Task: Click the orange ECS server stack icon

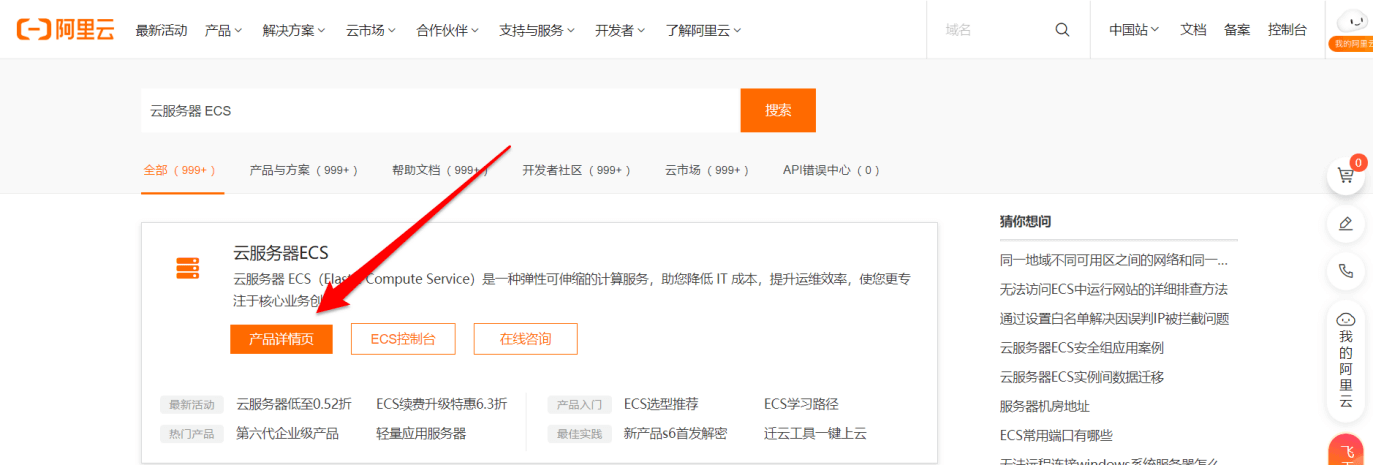Action: pos(187,269)
